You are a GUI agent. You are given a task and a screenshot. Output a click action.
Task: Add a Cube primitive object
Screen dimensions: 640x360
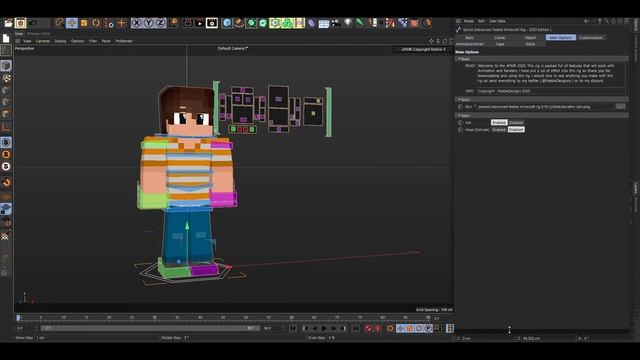tap(227, 23)
